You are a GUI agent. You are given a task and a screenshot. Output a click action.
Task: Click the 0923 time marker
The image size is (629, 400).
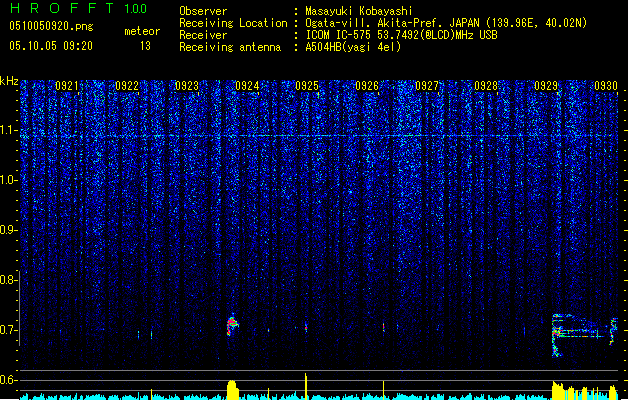187,86
